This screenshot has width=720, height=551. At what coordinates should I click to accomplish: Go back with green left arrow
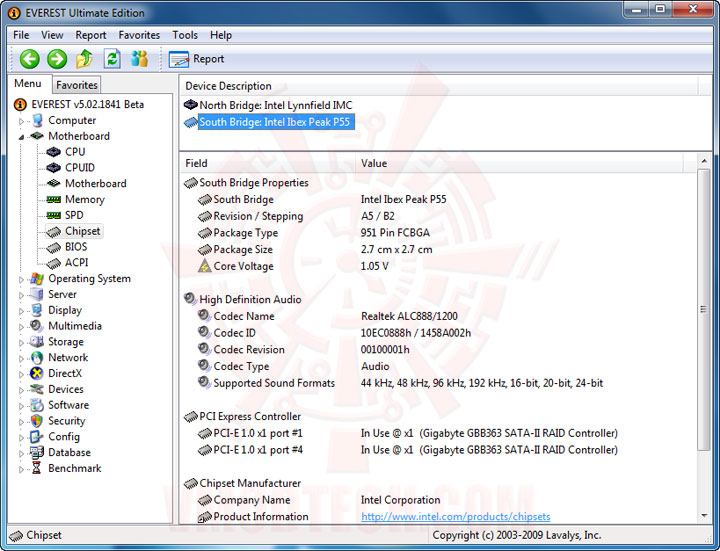tap(29, 59)
